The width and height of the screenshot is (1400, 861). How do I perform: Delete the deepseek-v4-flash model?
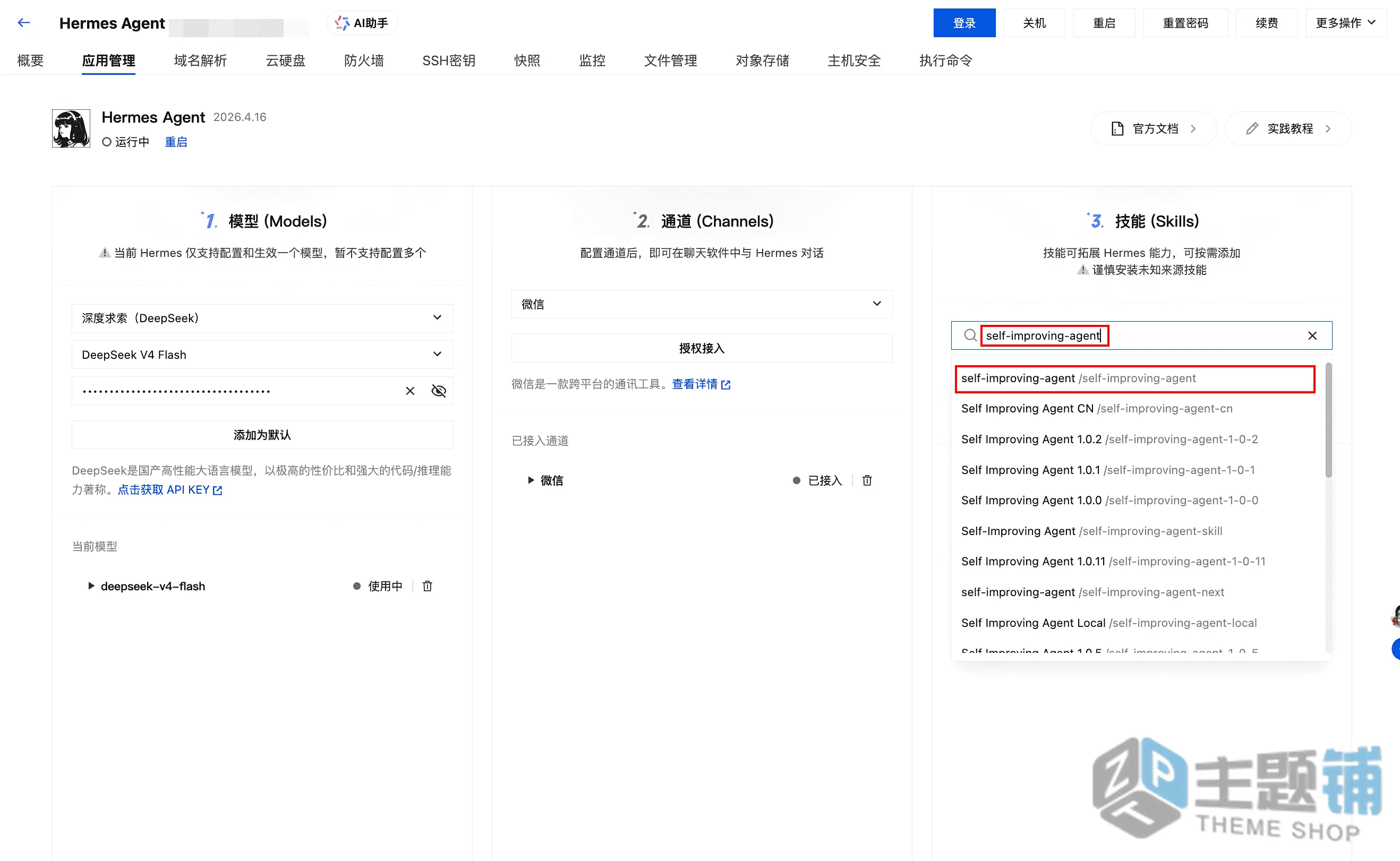pos(428,586)
